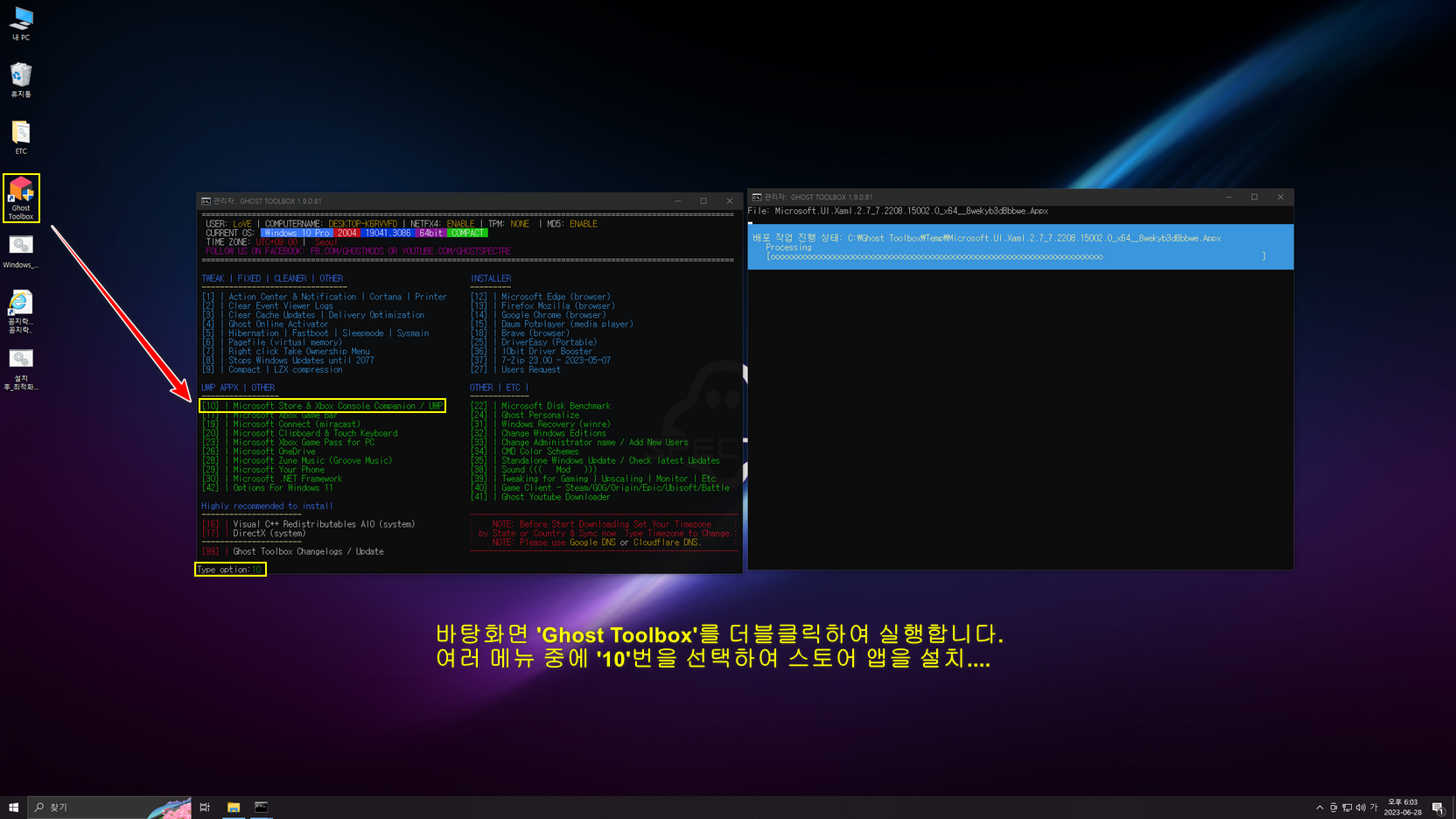Select the Ghost Toolbox desktop shortcut
Screen dimensions: 1456x819
point(21,198)
